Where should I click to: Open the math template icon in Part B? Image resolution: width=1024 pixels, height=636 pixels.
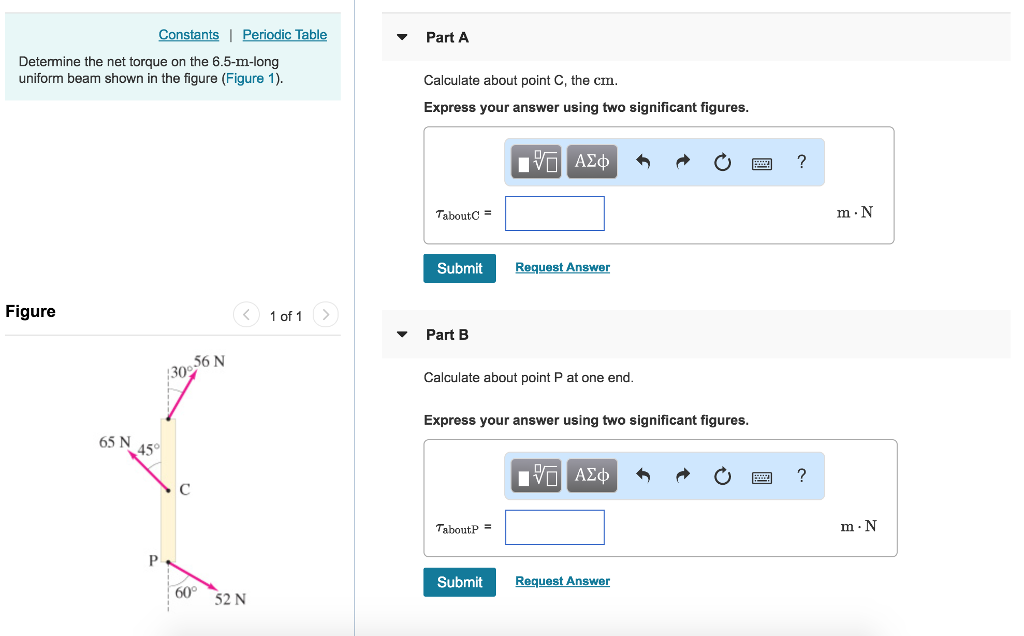click(536, 475)
